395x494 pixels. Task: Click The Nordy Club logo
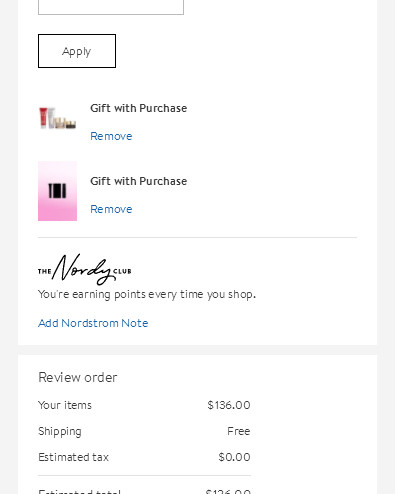[85, 269]
